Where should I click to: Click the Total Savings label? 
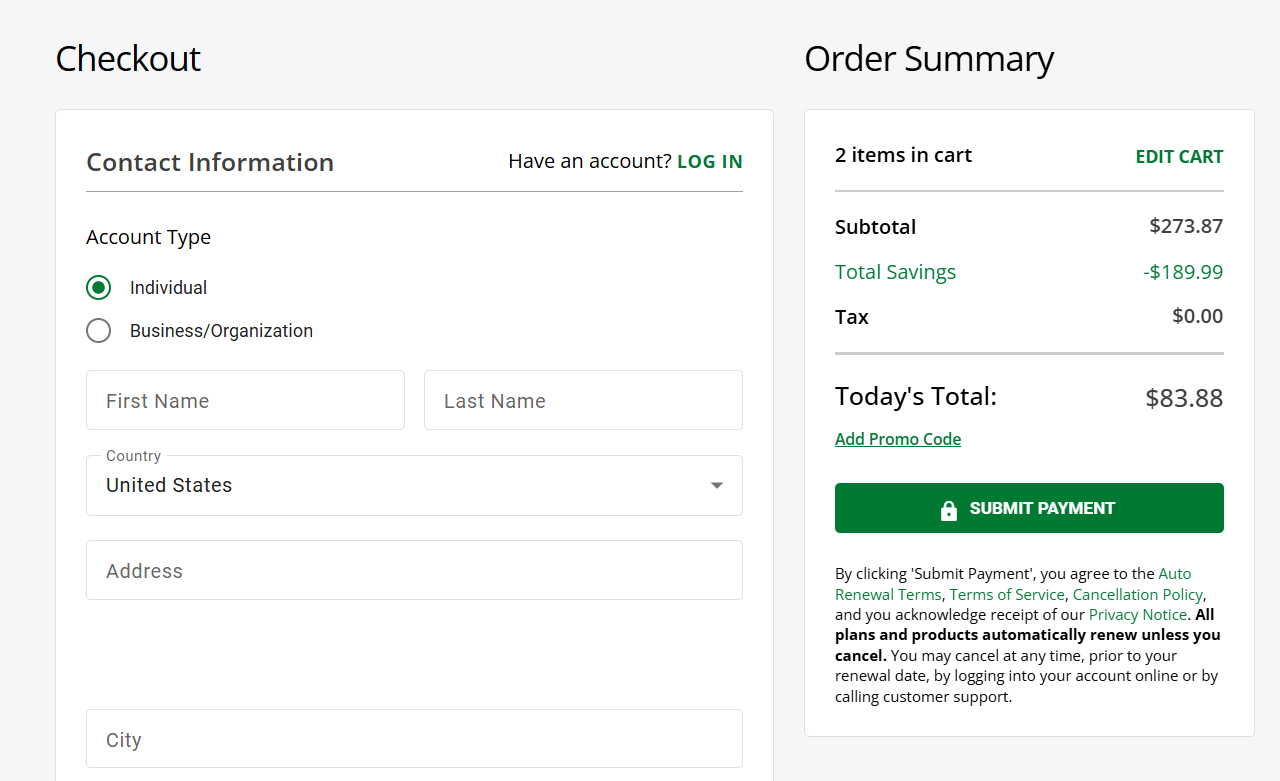point(895,272)
